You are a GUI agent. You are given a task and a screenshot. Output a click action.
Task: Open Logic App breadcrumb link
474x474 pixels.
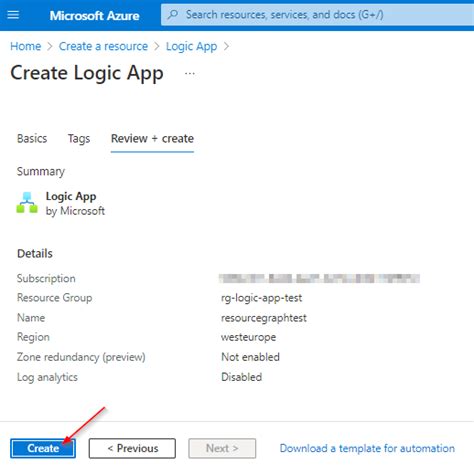[x=191, y=46]
